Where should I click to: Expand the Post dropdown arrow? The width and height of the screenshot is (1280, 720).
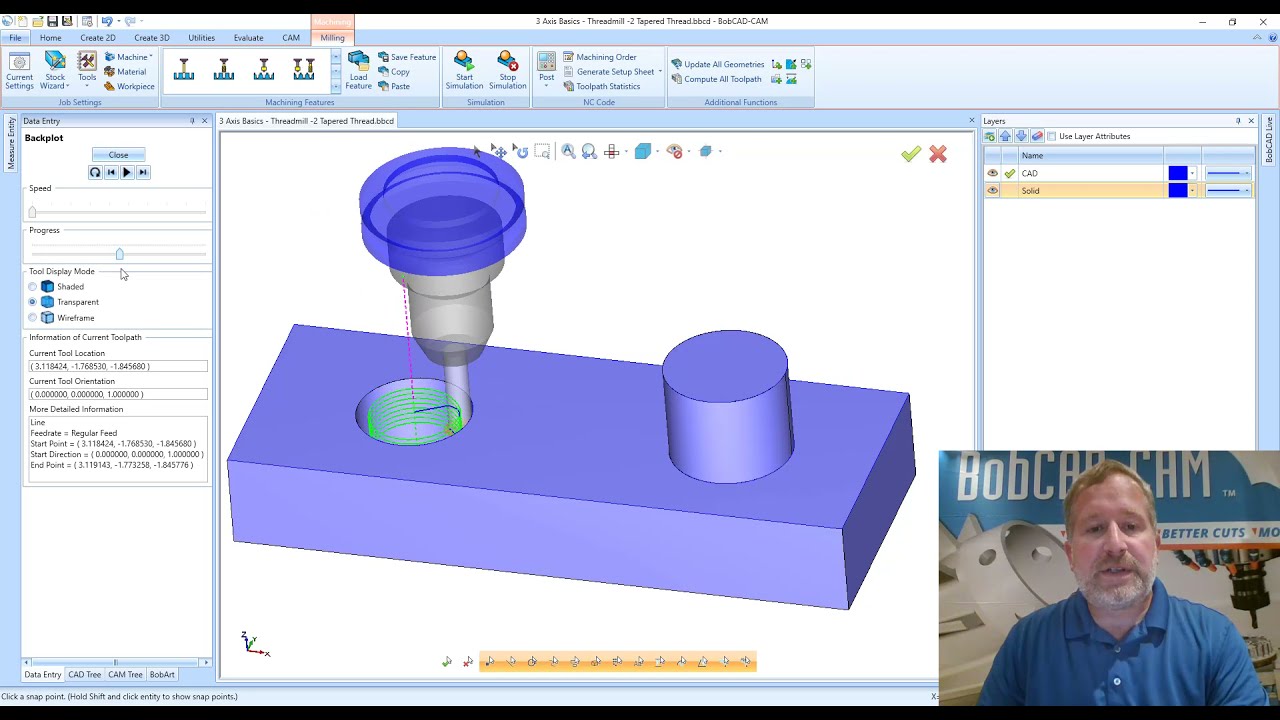[546, 86]
